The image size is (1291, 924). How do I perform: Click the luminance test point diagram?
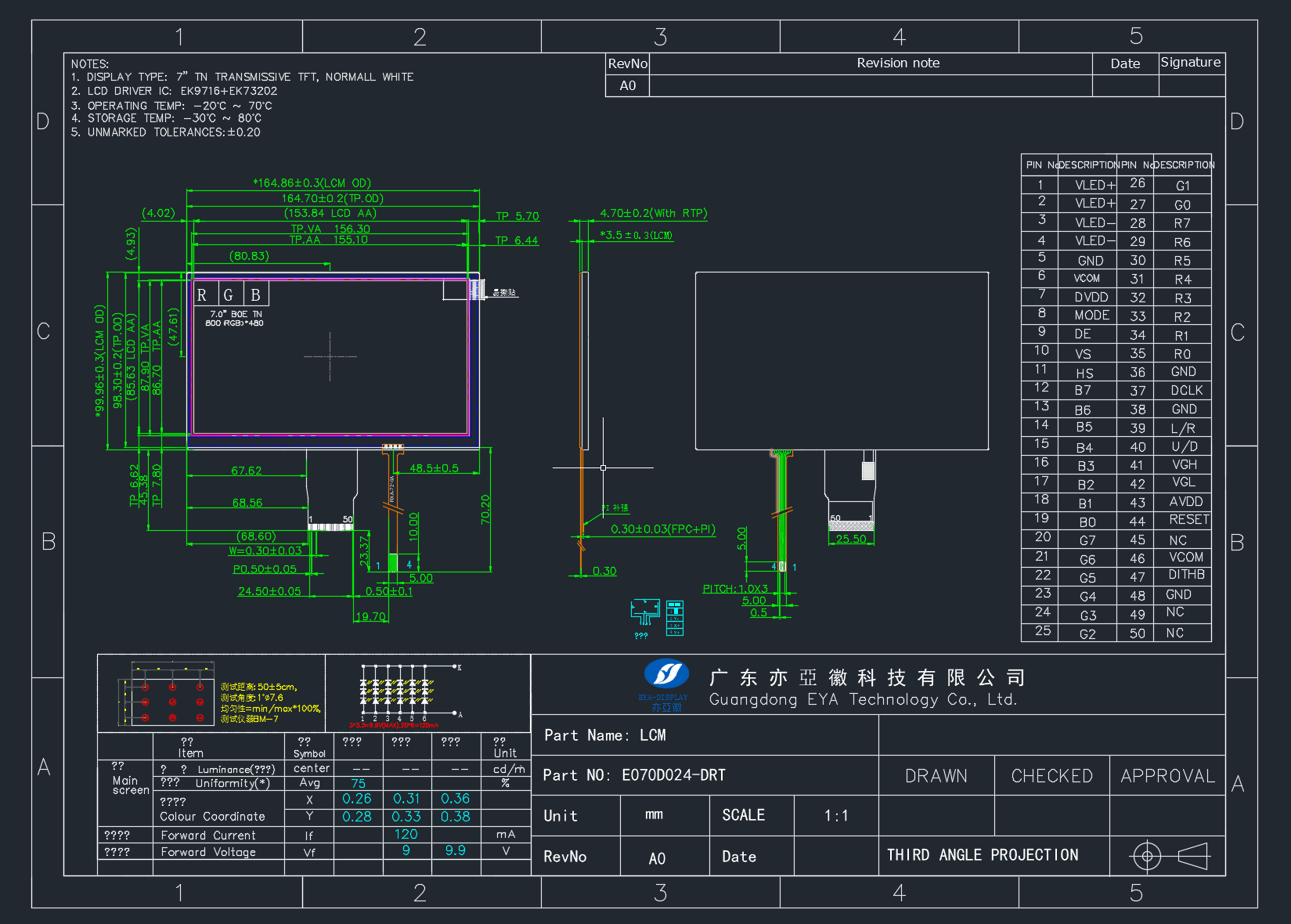pyautogui.click(x=166, y=694)
